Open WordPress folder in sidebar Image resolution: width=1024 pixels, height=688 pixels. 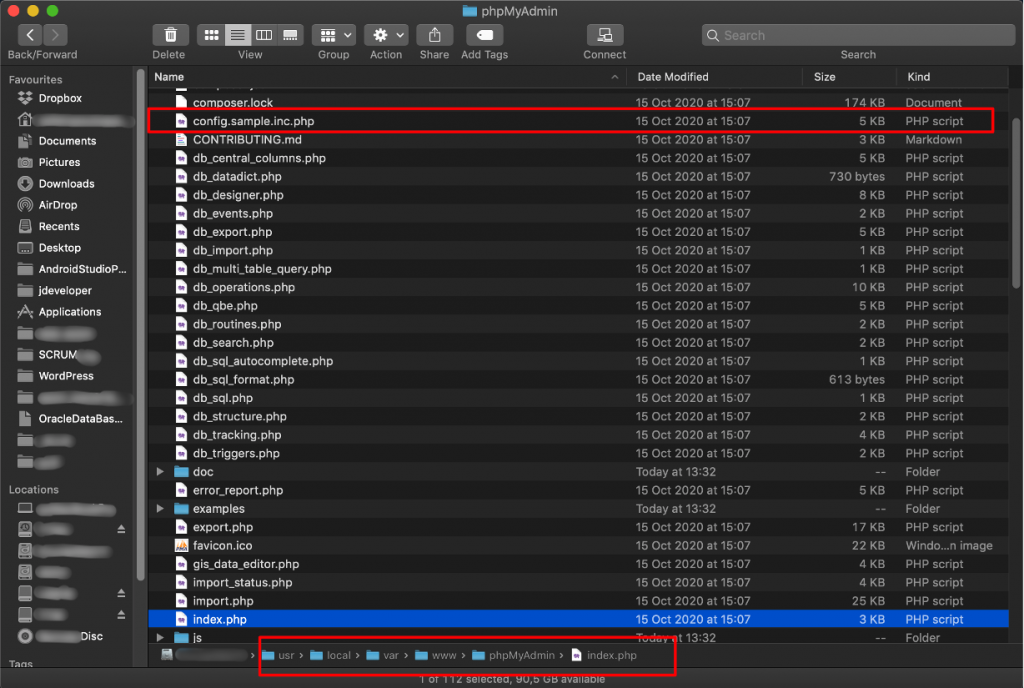click(66, 376)
